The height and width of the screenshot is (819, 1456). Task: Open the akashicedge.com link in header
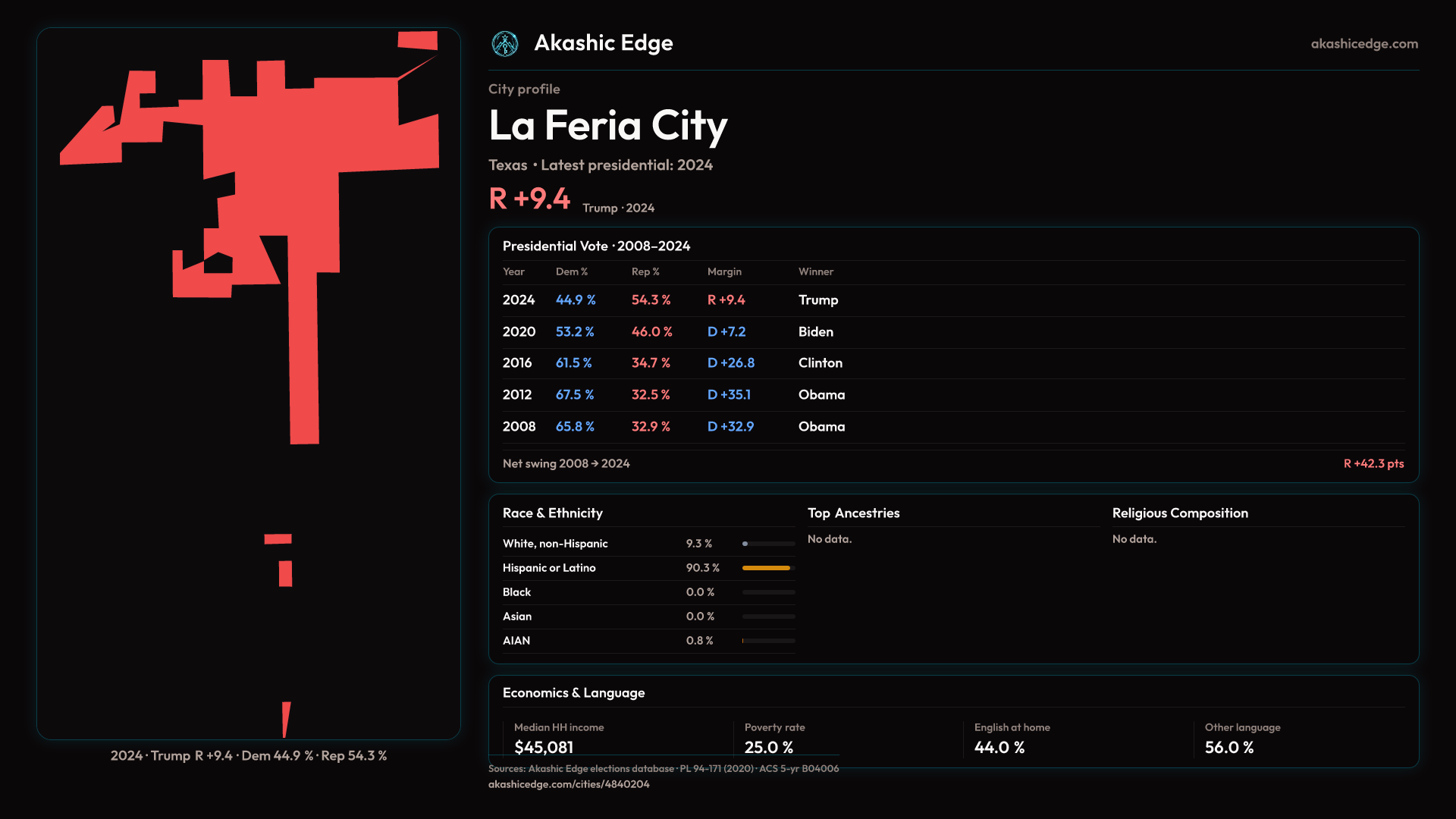click(1363, 44)
